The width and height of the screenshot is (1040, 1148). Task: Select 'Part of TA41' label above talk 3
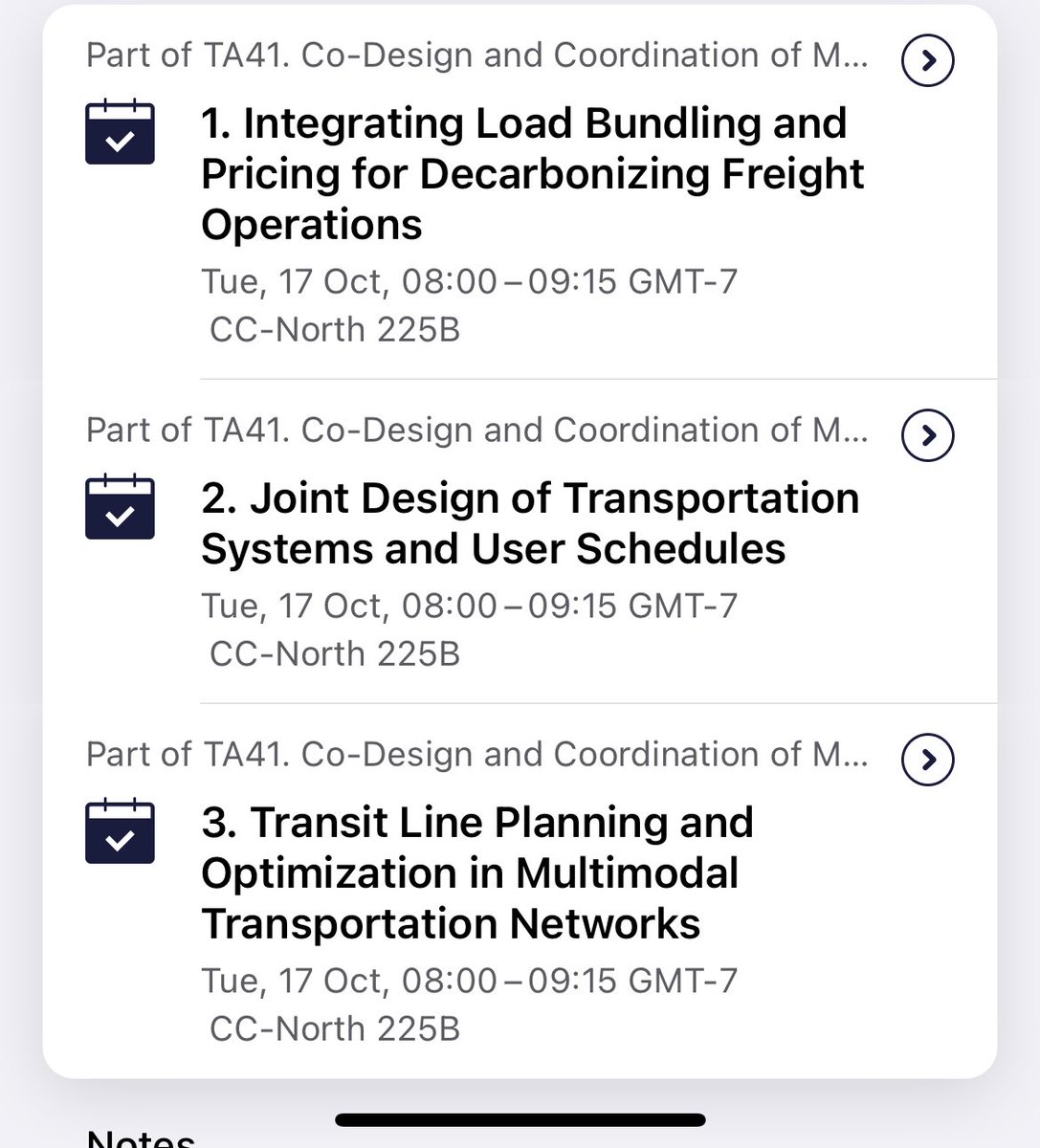click(x=477, y=755)
